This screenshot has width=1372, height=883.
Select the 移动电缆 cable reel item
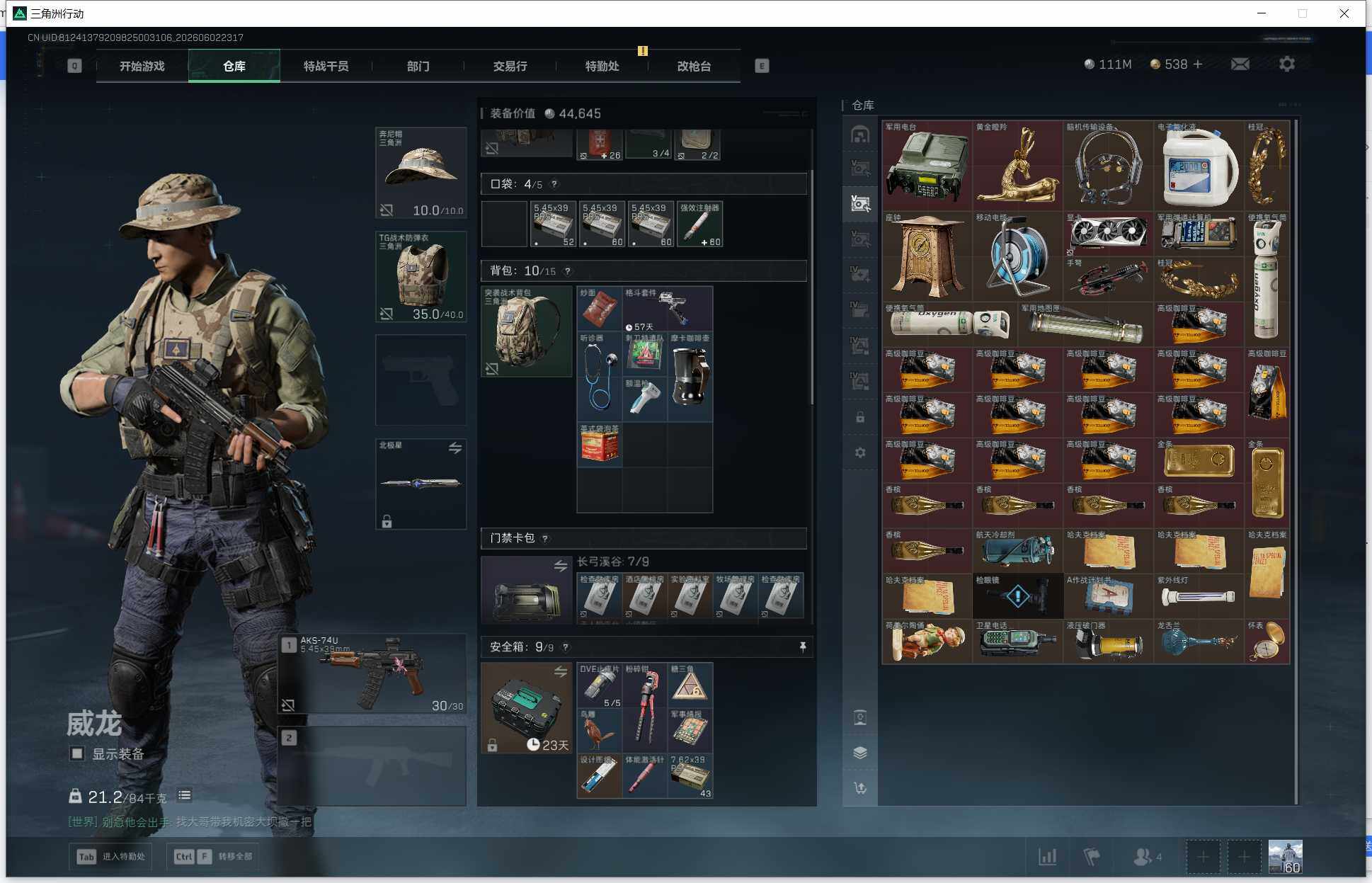pyautogui.click(x=1017, y=256)
